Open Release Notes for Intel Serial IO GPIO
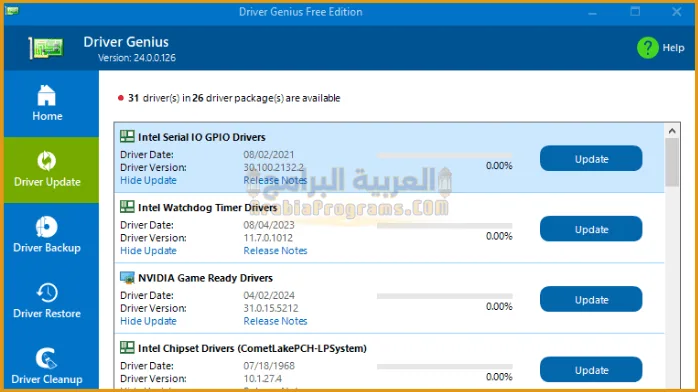Screen dimensions: 698x392 pos(275,180)
